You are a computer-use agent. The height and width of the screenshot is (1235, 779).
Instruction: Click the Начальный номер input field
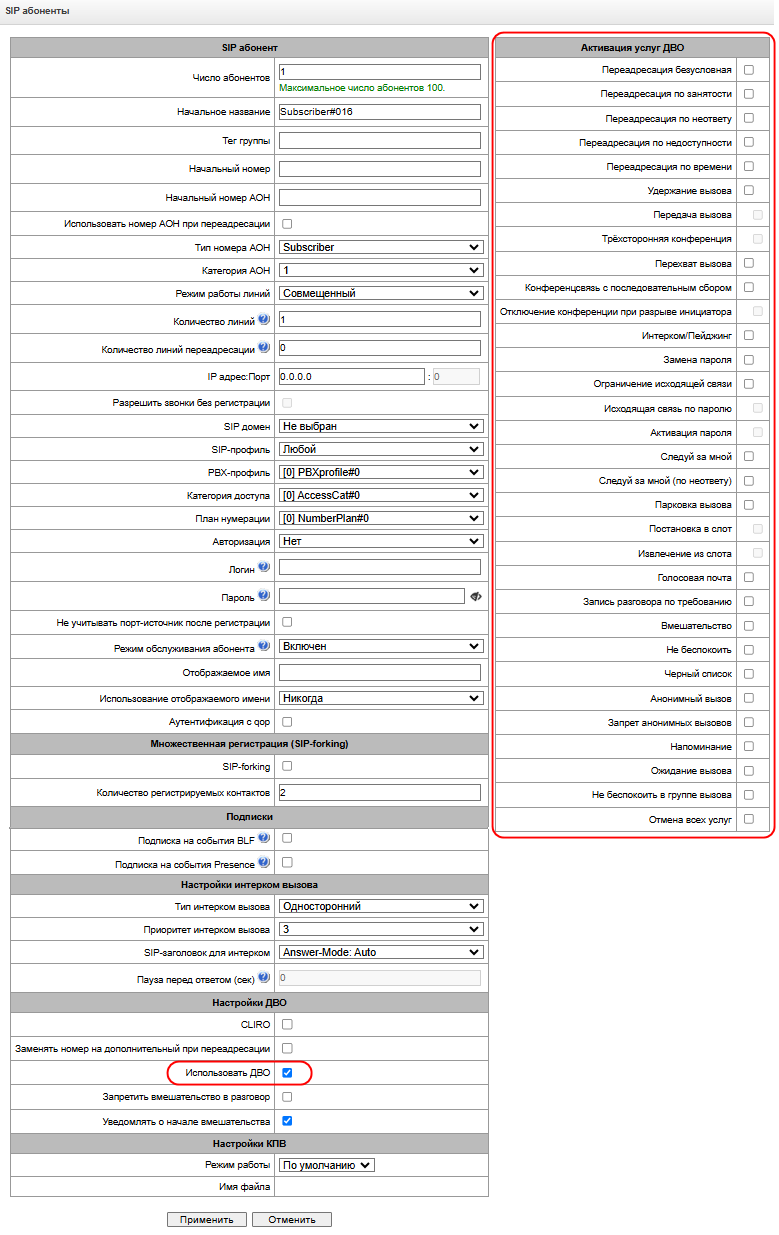(380, 169)
